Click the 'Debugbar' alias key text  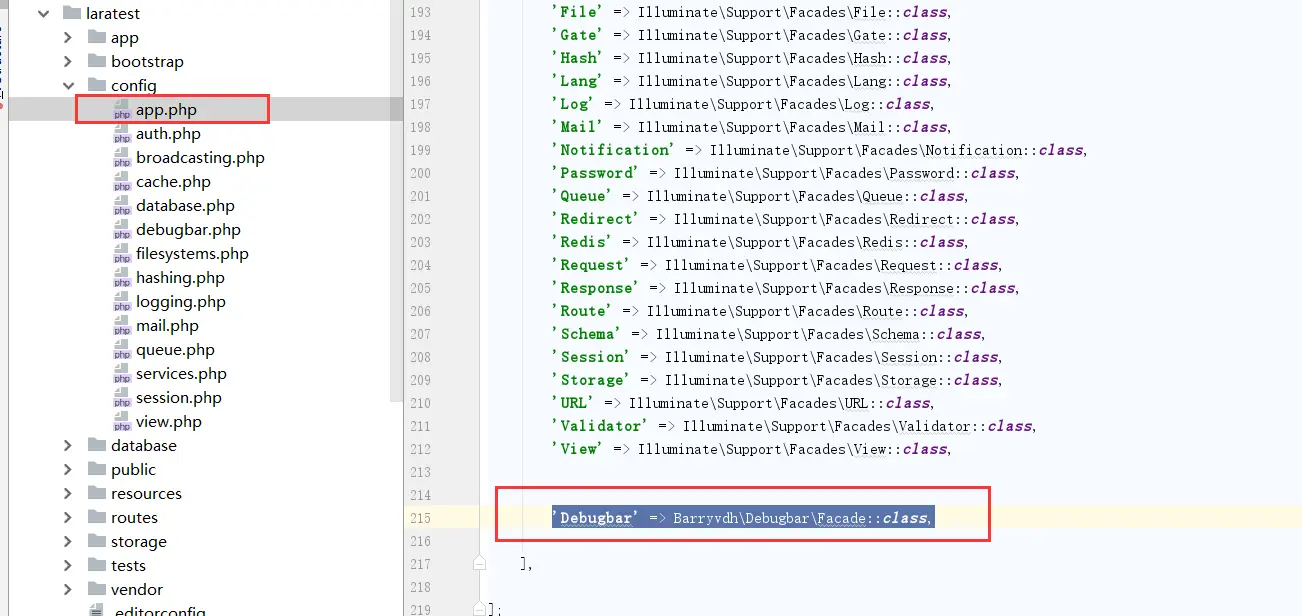[596, 518]
